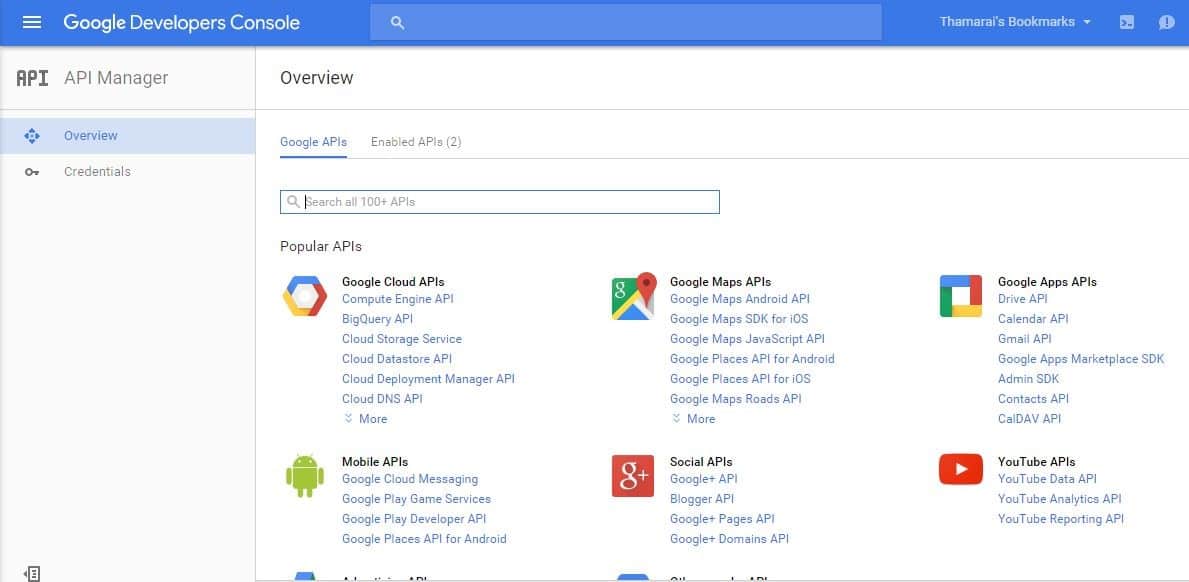The height and width of the screenshot is (582, 1189).
Task: Click the API Manager logo icon
Action: 33,78
